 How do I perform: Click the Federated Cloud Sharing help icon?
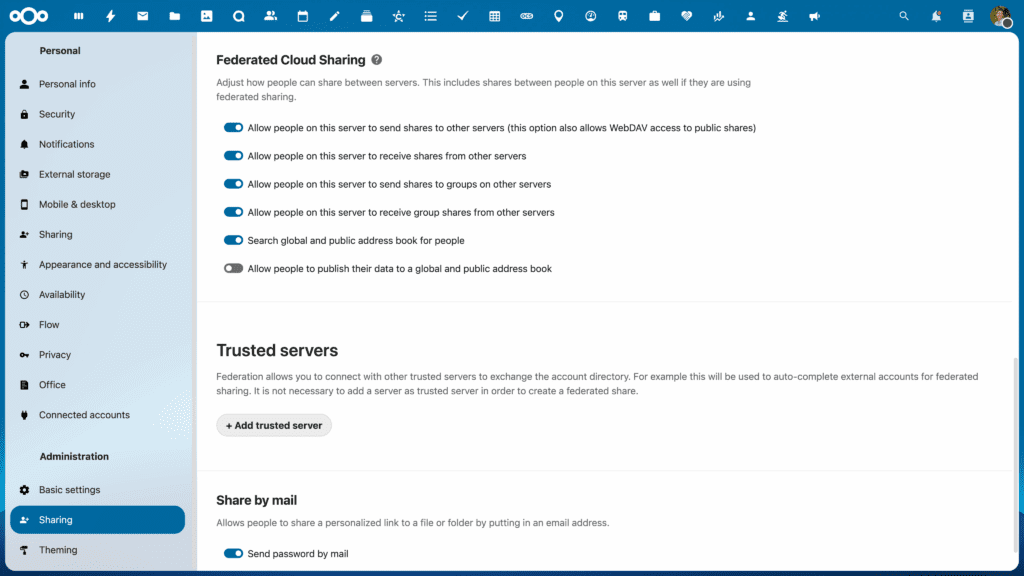click(376, 60)
